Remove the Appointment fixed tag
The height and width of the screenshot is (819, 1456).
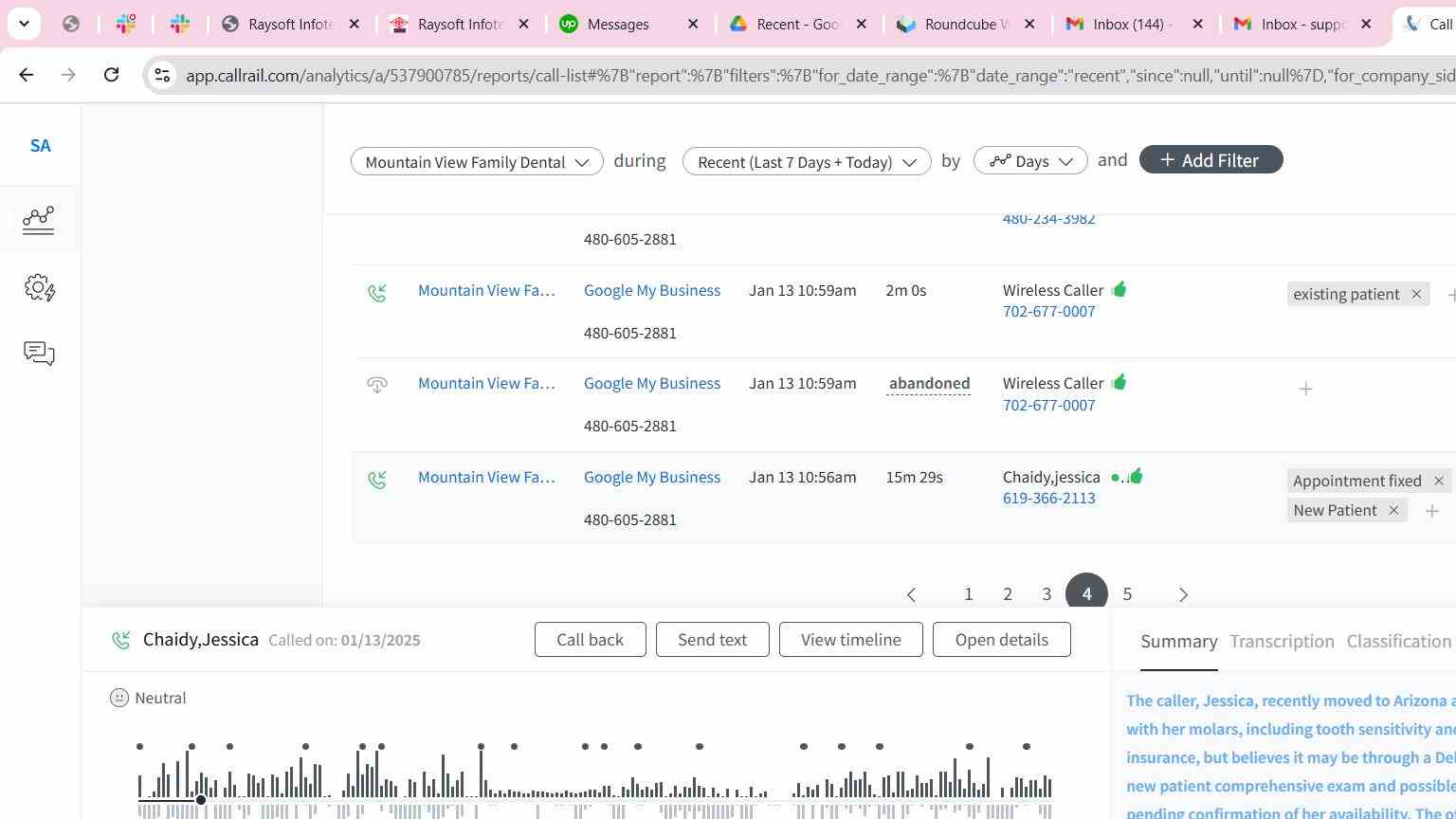pos(1438,481)
